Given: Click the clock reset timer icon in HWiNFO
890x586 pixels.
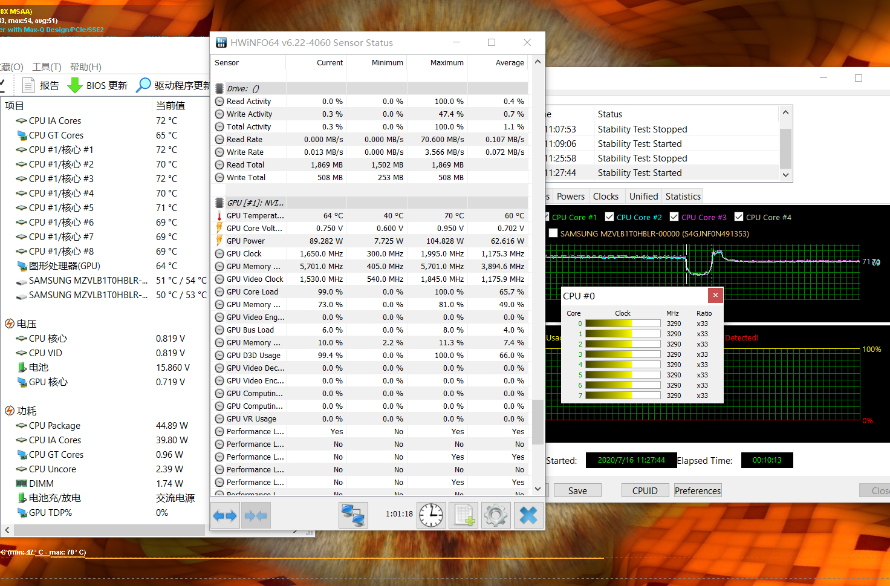Looking at the screenshot, I should [431, 516].
